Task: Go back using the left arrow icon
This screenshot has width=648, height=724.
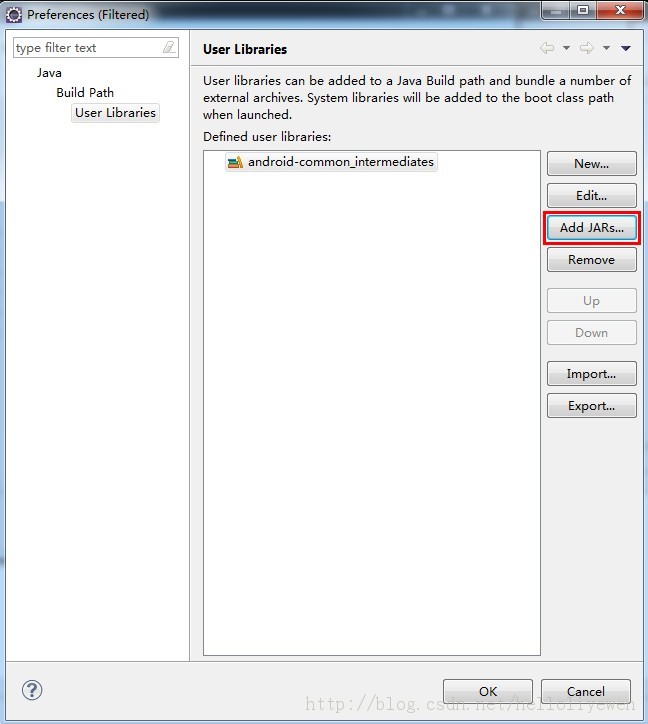Action: (547, 48)
